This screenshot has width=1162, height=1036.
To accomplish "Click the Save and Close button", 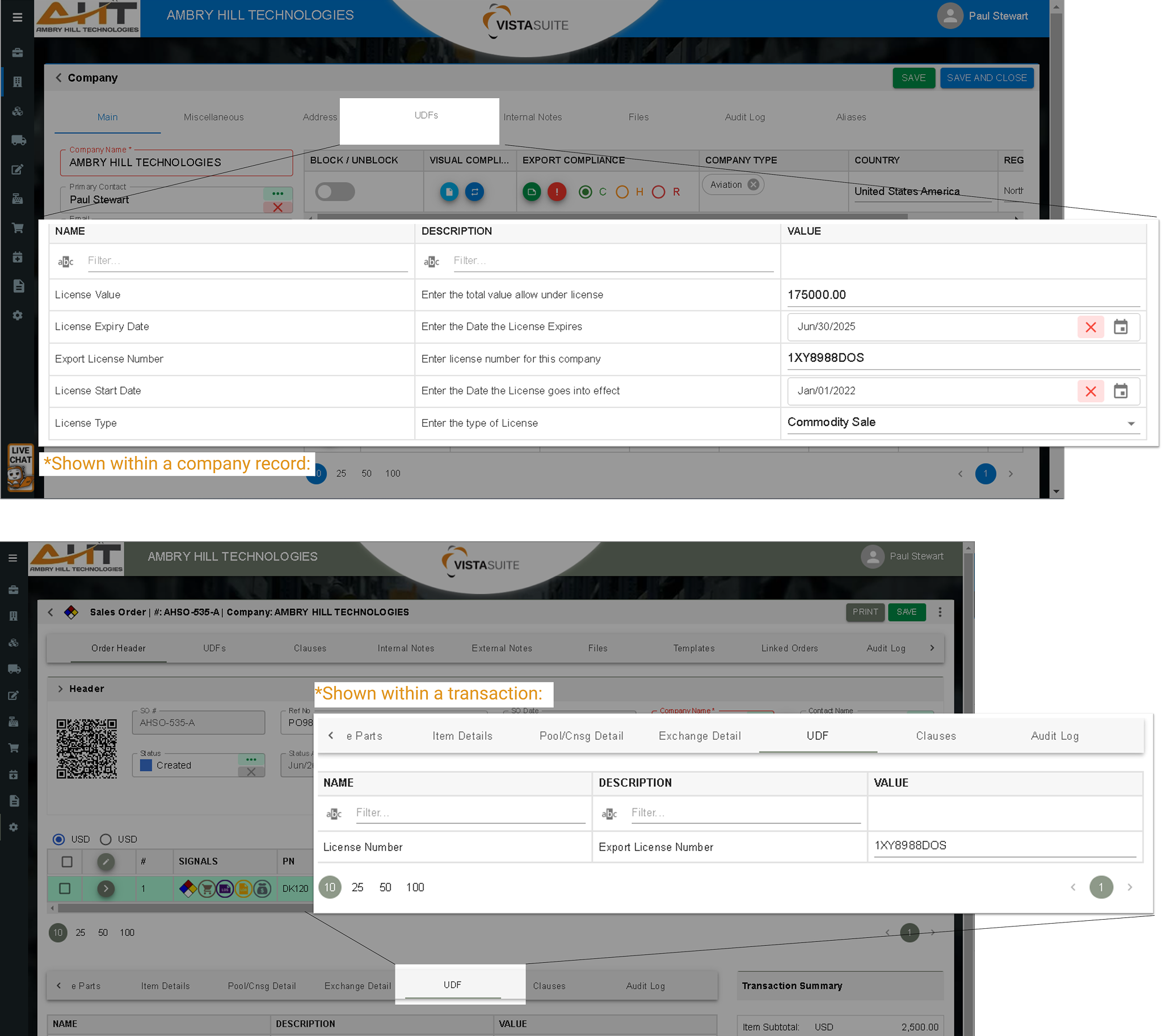I will point(986,78).
